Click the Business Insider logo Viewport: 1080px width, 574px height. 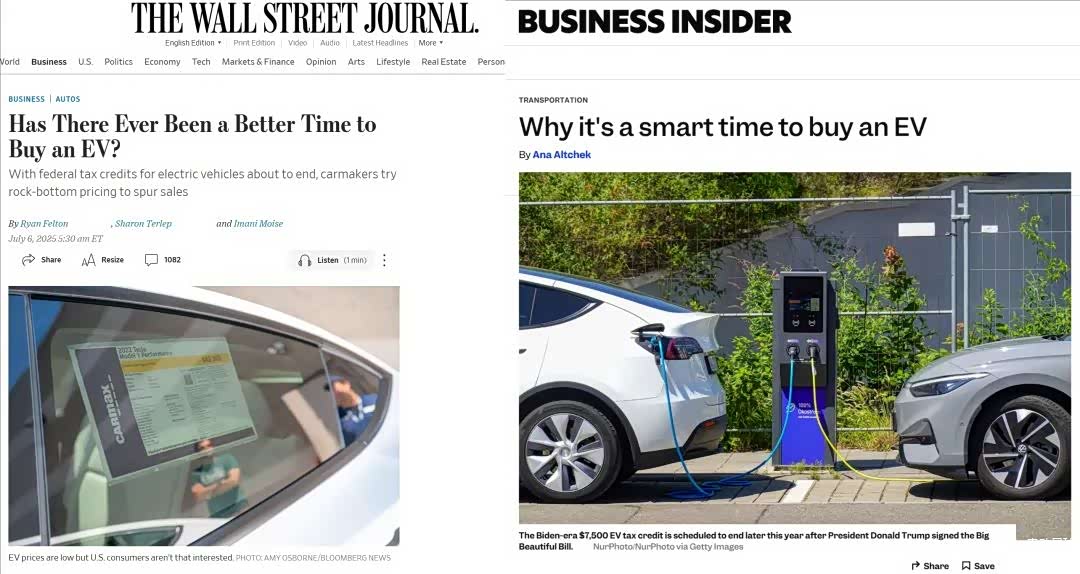[654, 21]
